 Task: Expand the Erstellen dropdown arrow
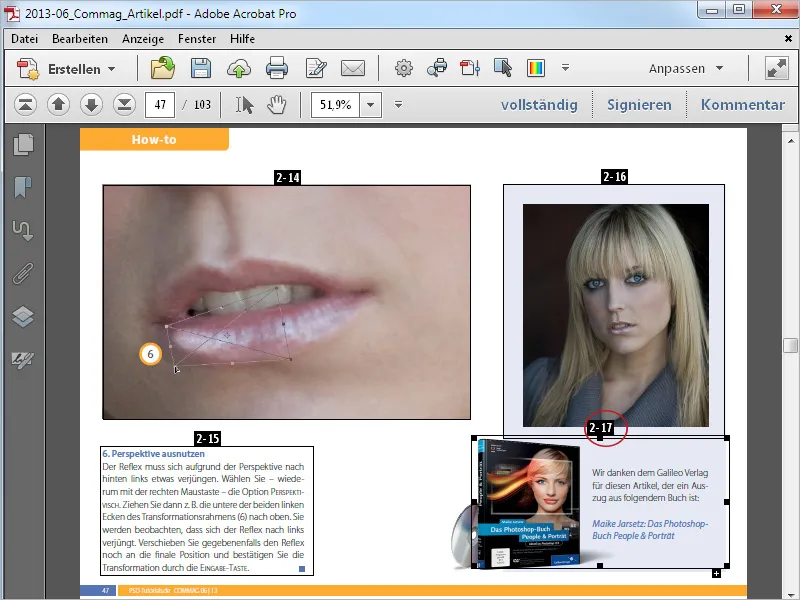pos(112,69)
